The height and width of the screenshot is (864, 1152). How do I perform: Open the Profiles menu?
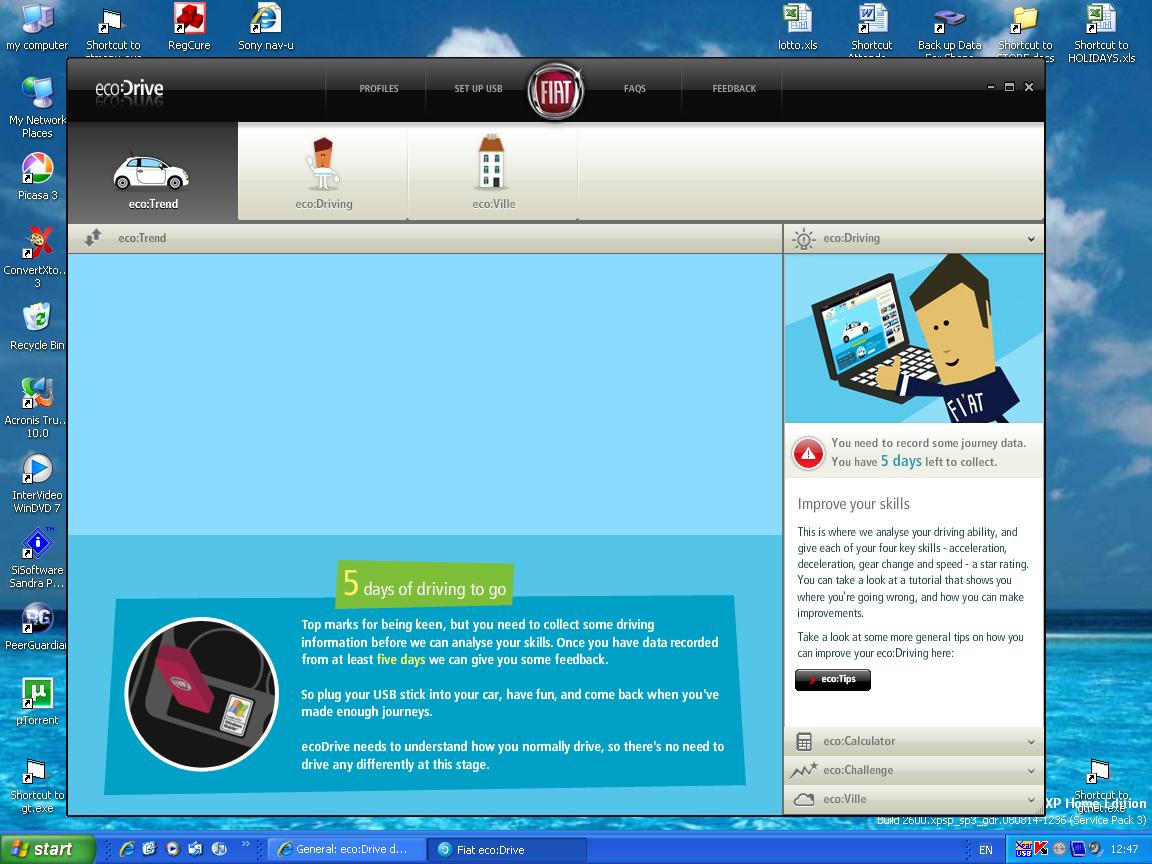379,89
